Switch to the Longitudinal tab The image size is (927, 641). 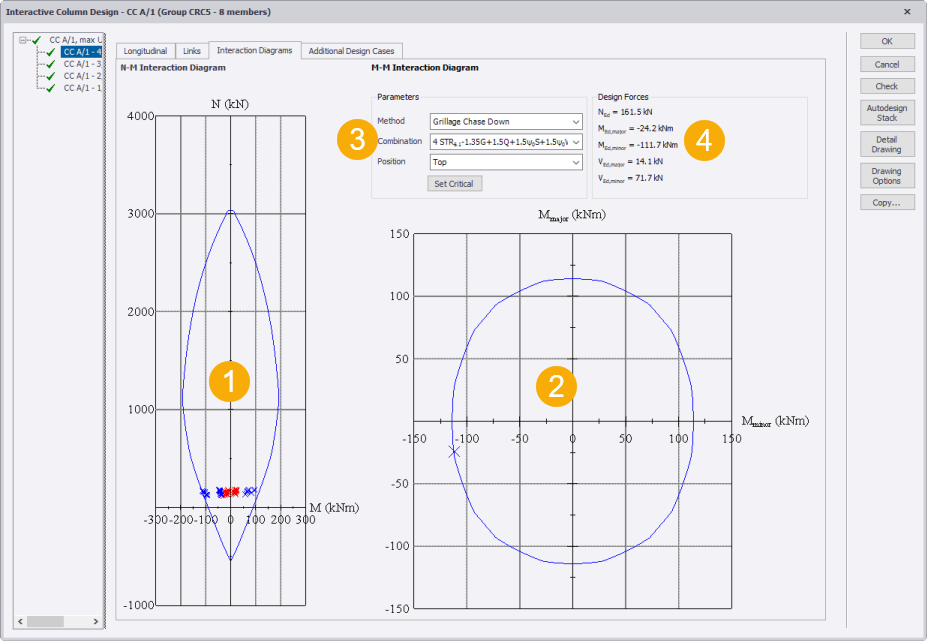145,50
